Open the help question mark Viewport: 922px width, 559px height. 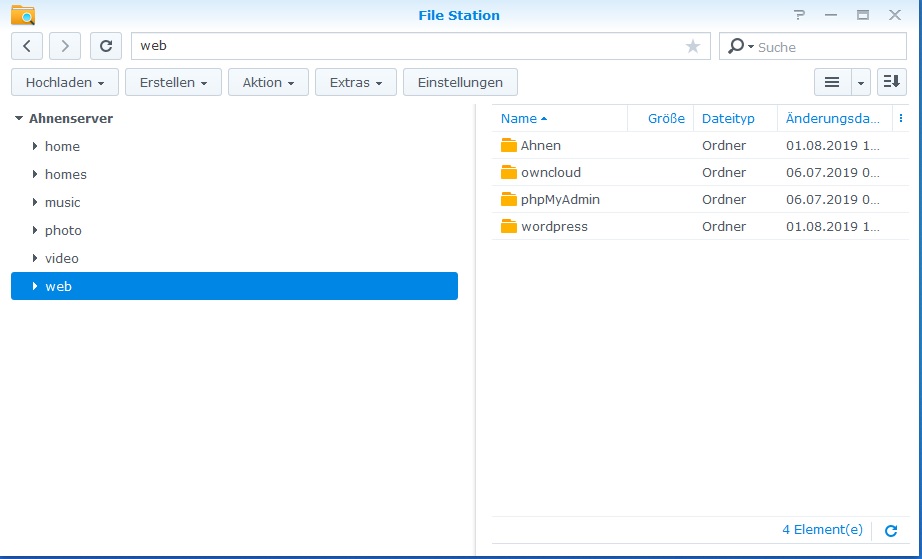click(799, 15)
